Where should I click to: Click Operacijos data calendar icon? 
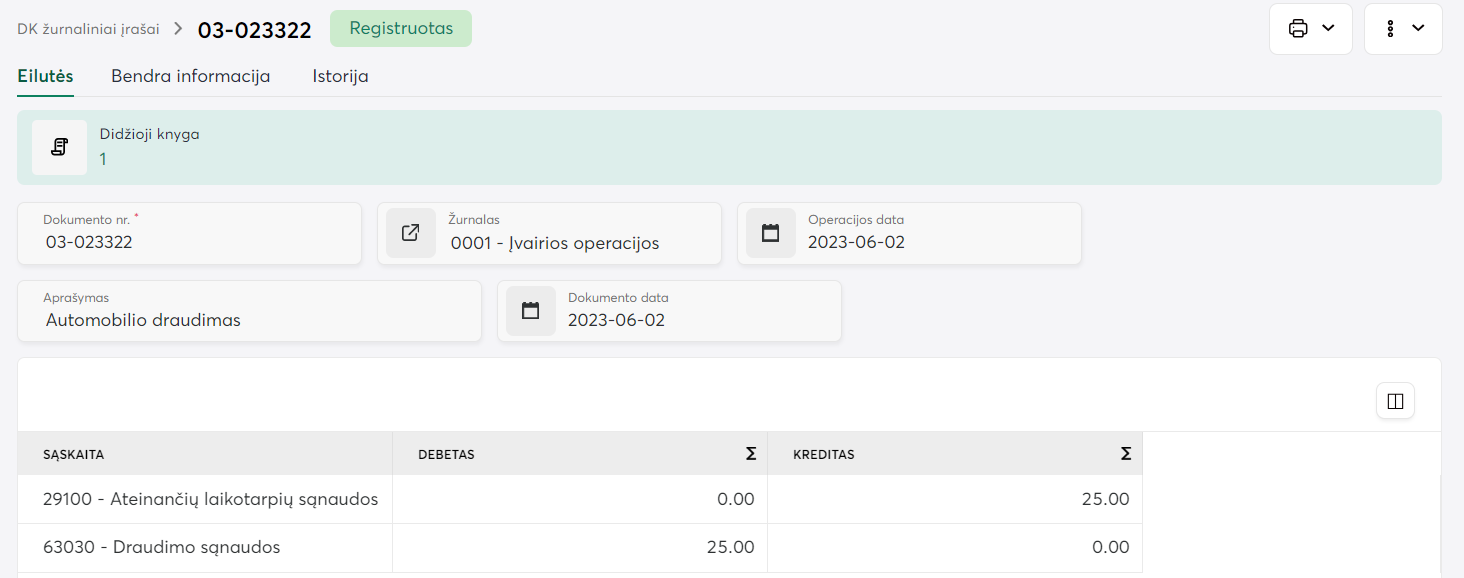[770, 233]
